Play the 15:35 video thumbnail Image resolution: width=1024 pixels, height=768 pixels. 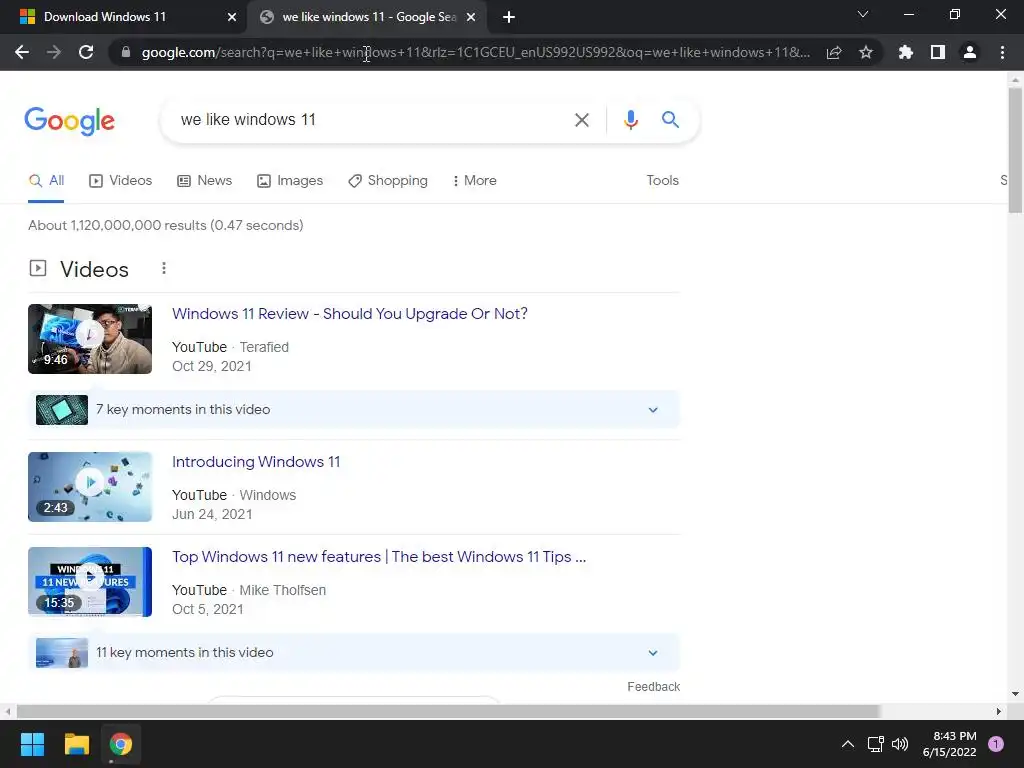tap(90, 582)
